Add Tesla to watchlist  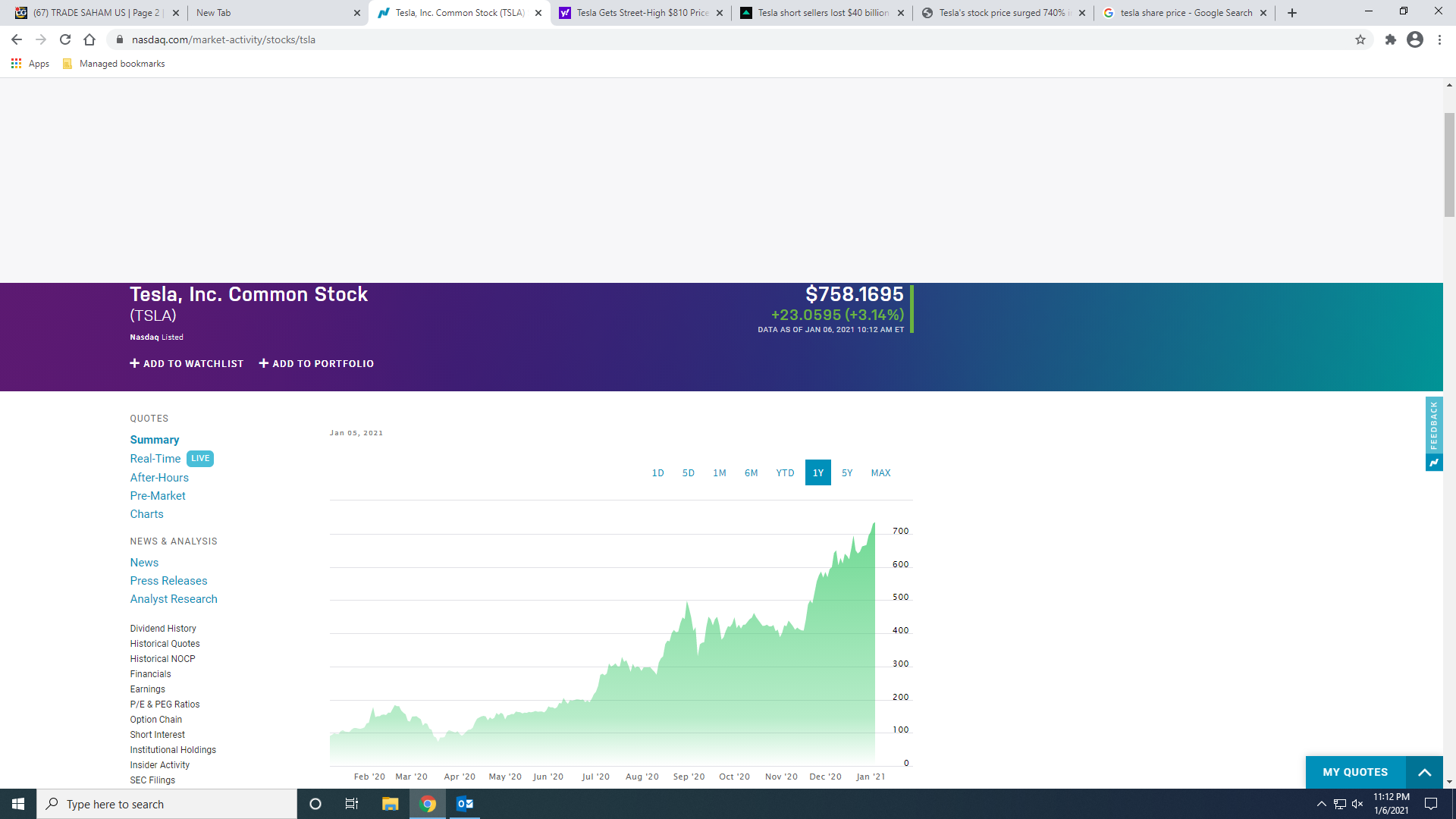coord(187,363)
